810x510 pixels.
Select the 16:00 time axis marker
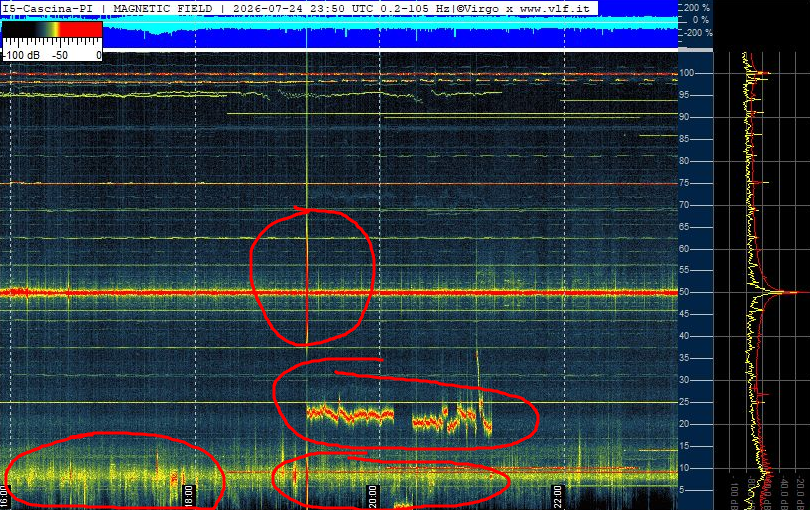click(4, 497)
